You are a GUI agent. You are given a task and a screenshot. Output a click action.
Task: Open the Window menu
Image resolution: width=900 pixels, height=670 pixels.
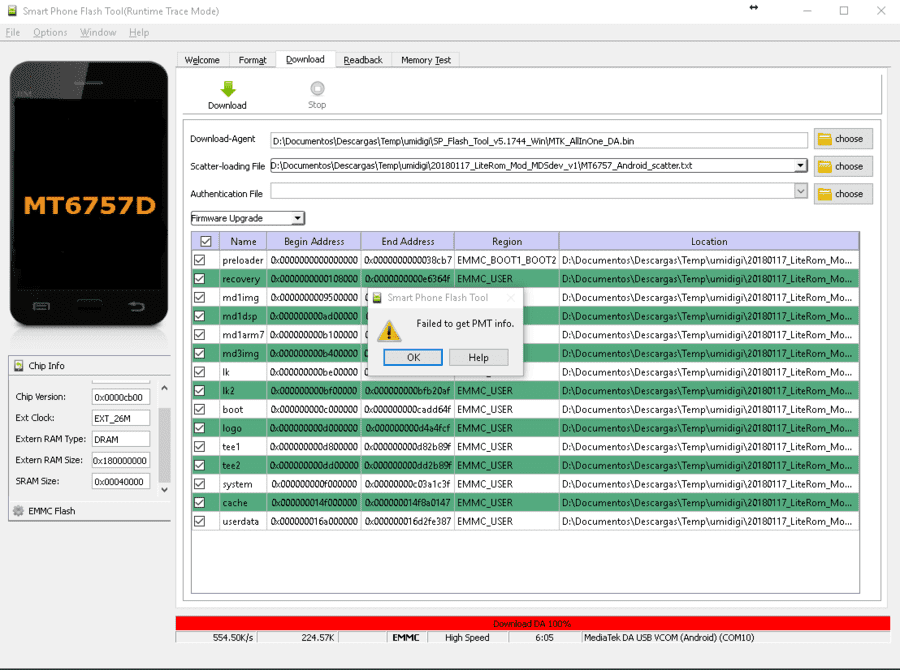coord(98,32)
